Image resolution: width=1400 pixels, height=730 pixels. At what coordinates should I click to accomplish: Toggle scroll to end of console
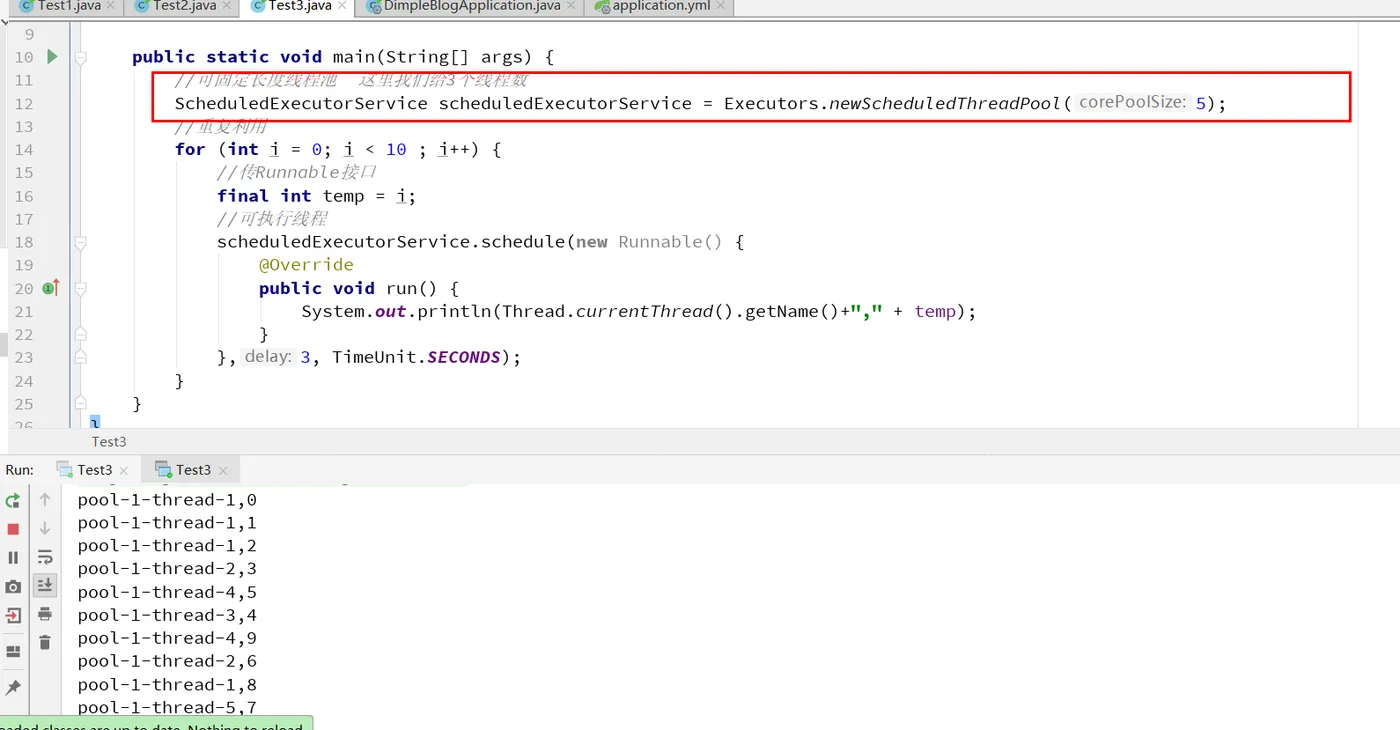(x=45, y=585)
